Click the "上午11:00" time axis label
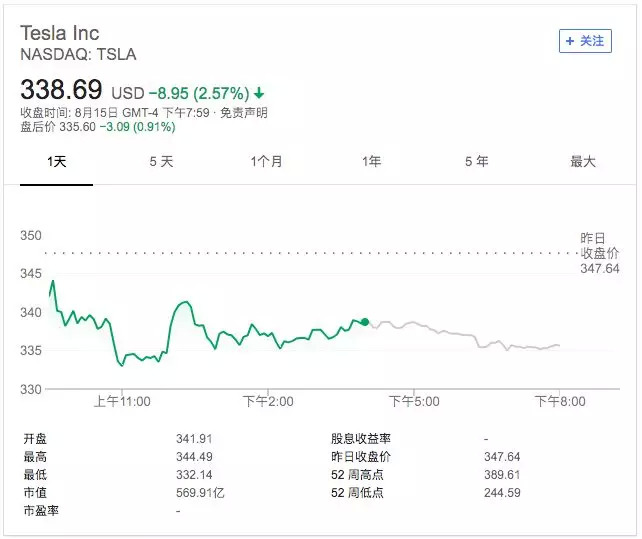 tap(122, 401)
